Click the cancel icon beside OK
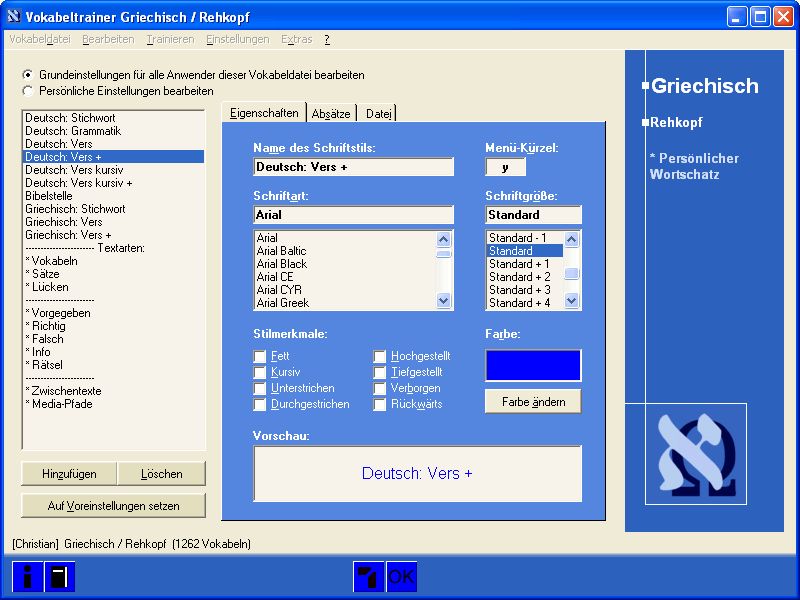This screenshot has height=600, width=800. (x=368, y=577)
